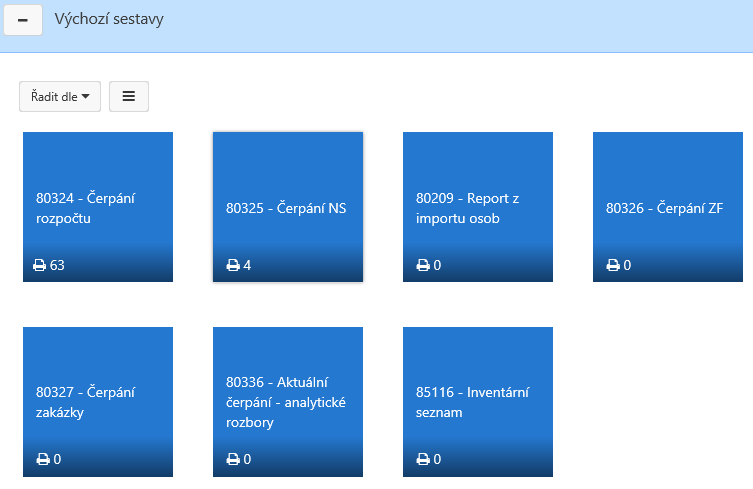Open 80336 - Aktuální čerpání analytické rozbory tile
The height and width of the screenshot is (489, 753).
(288, 402)
